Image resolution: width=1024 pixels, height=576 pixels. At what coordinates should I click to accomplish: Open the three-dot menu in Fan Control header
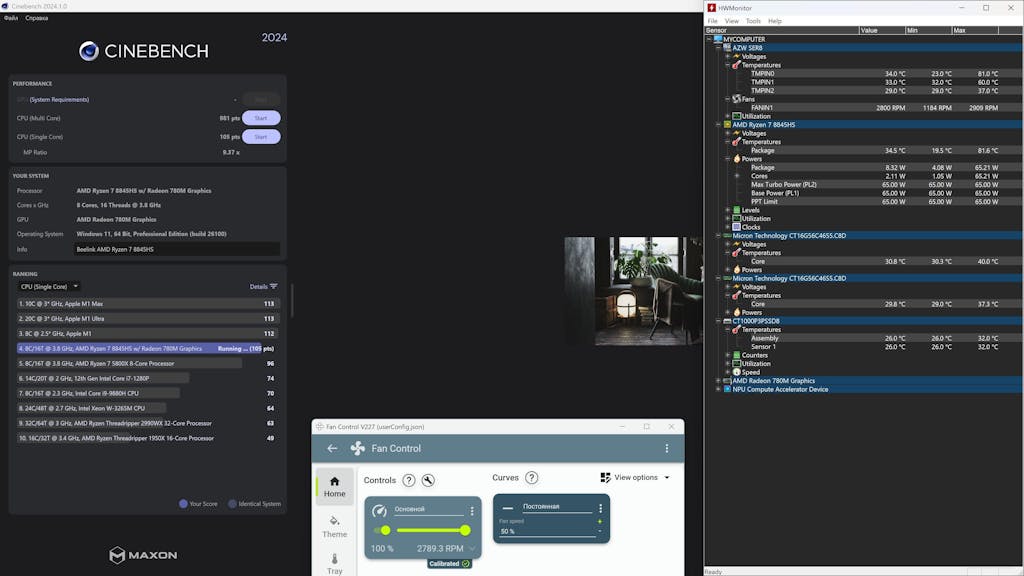[668, 448]
